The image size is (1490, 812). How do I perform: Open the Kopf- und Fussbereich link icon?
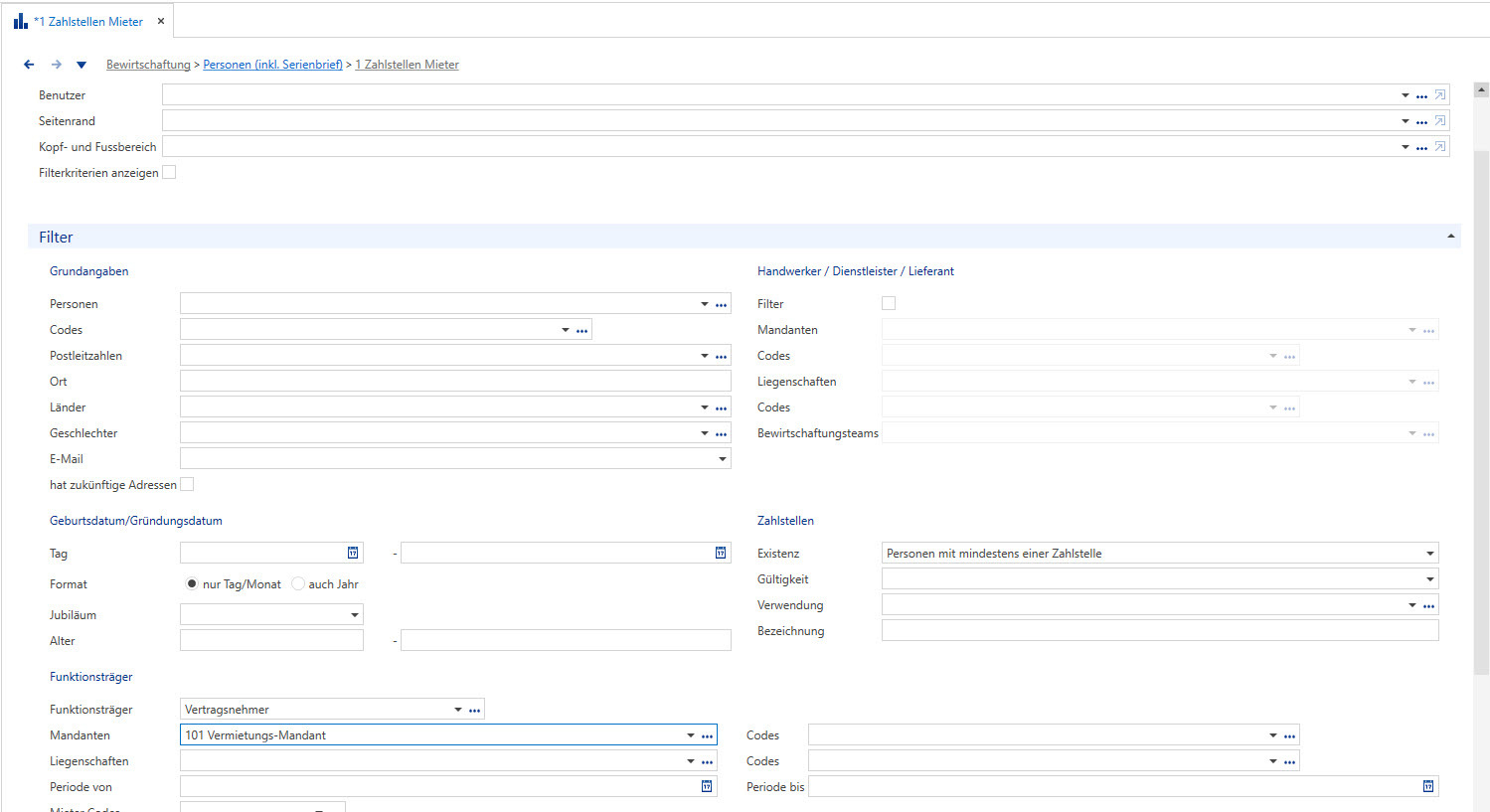1439,147
